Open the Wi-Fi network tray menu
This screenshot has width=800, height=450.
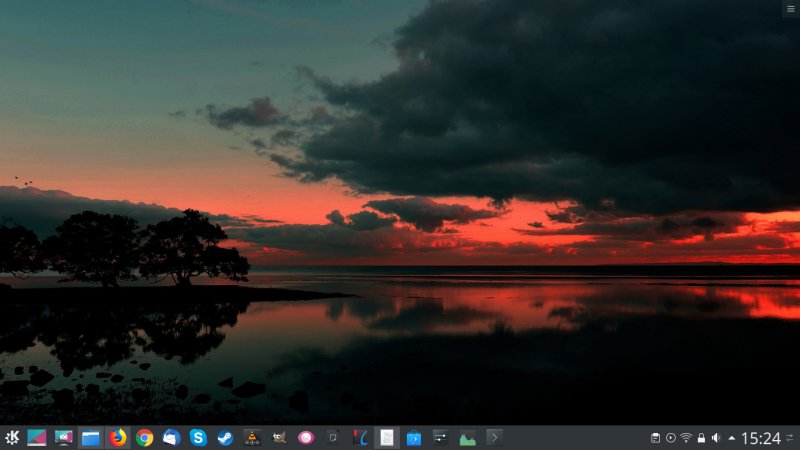pyautogui.click(x=686, y=437)
